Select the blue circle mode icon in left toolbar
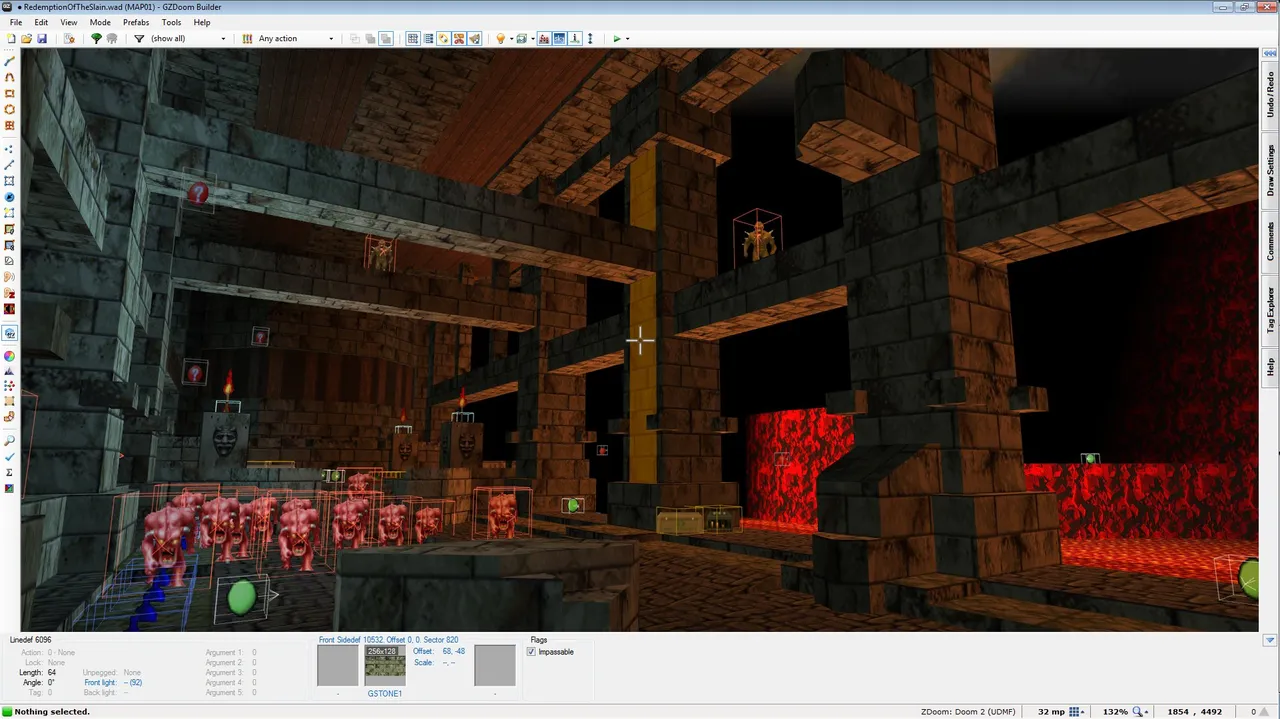1280x719 pixels. coord(10,198)
